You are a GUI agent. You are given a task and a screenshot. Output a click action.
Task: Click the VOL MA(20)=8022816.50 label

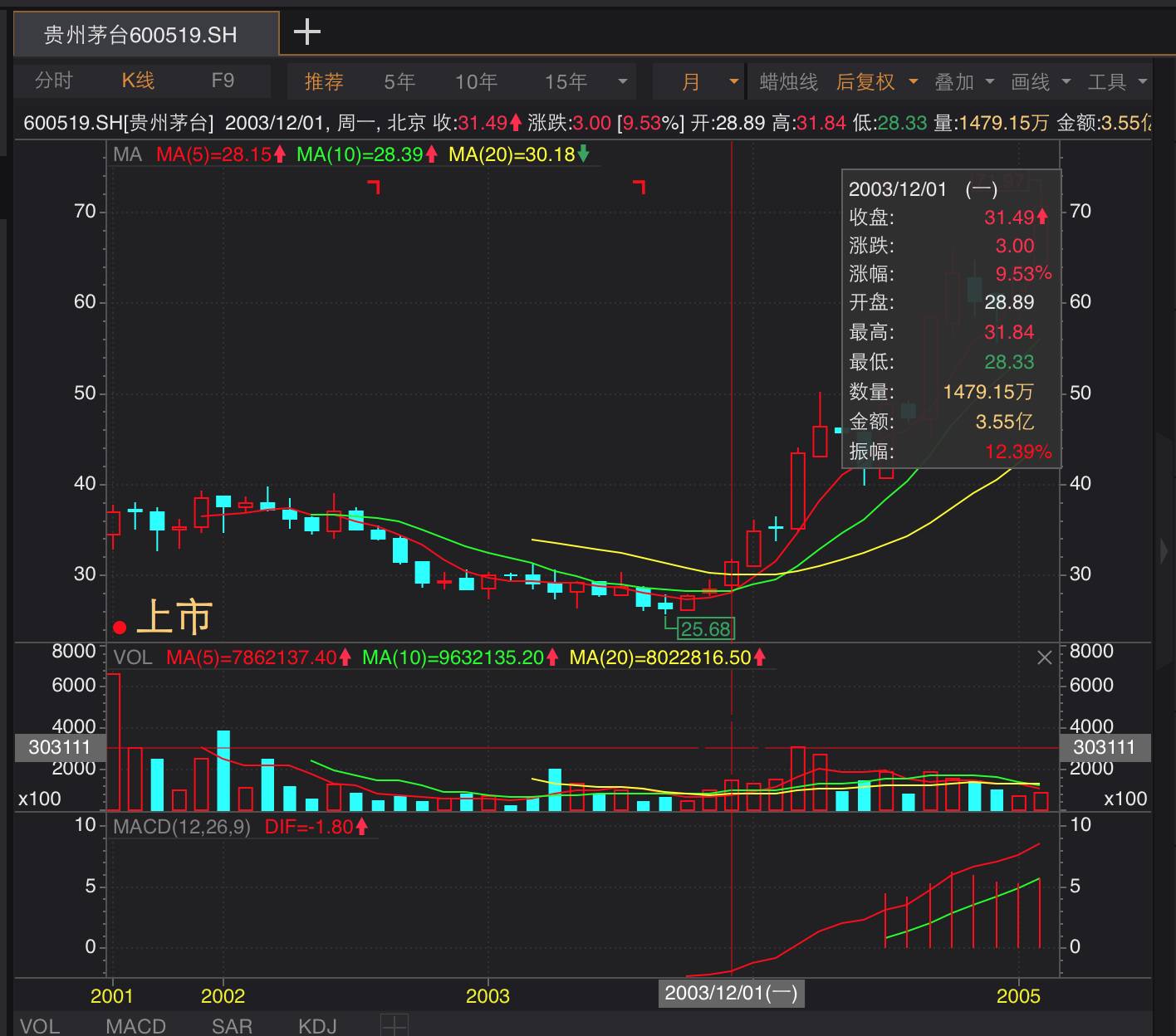tap(668, 657)
